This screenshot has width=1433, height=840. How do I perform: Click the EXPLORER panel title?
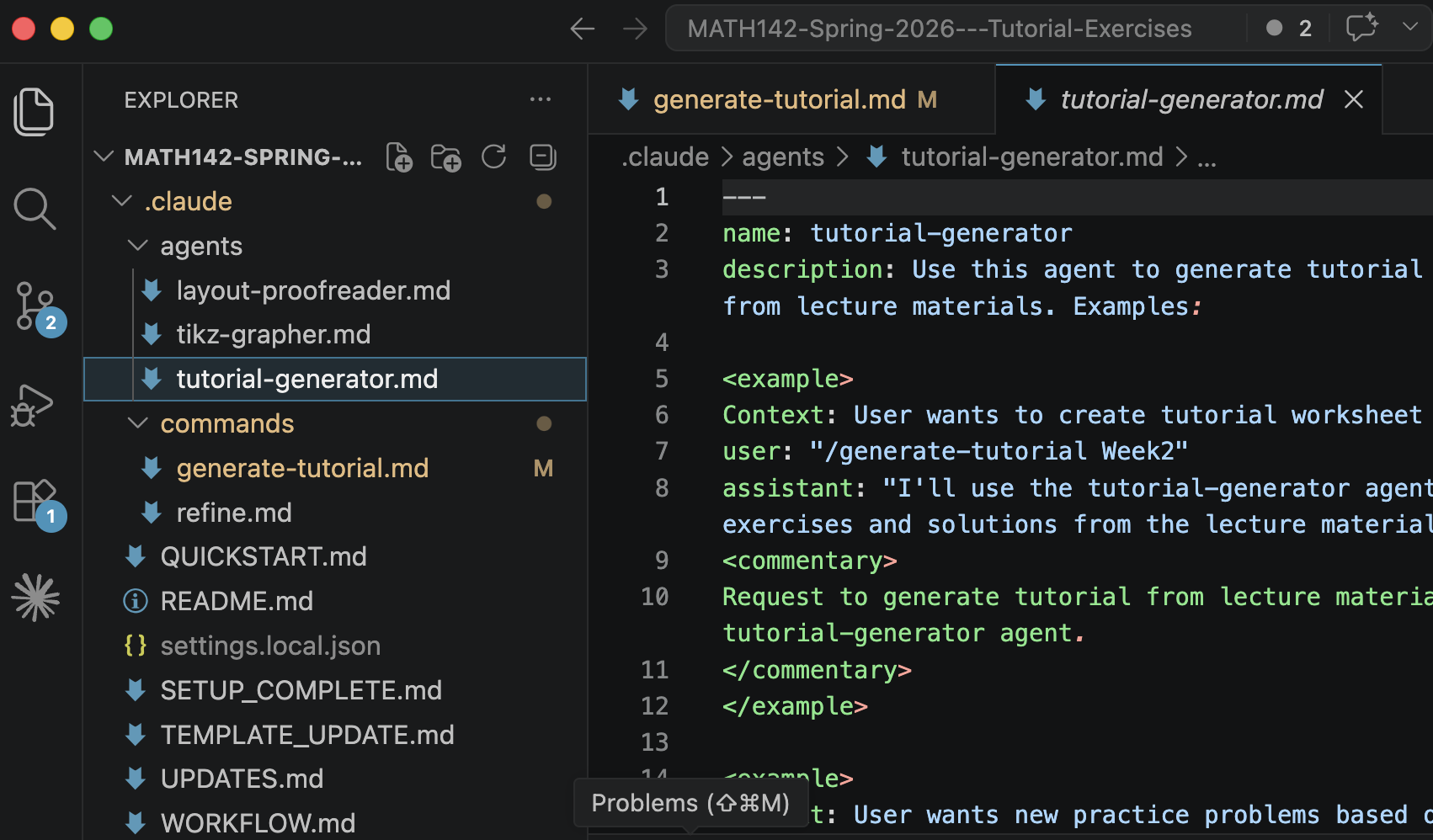pyautogui.click(x=181, y=100)
